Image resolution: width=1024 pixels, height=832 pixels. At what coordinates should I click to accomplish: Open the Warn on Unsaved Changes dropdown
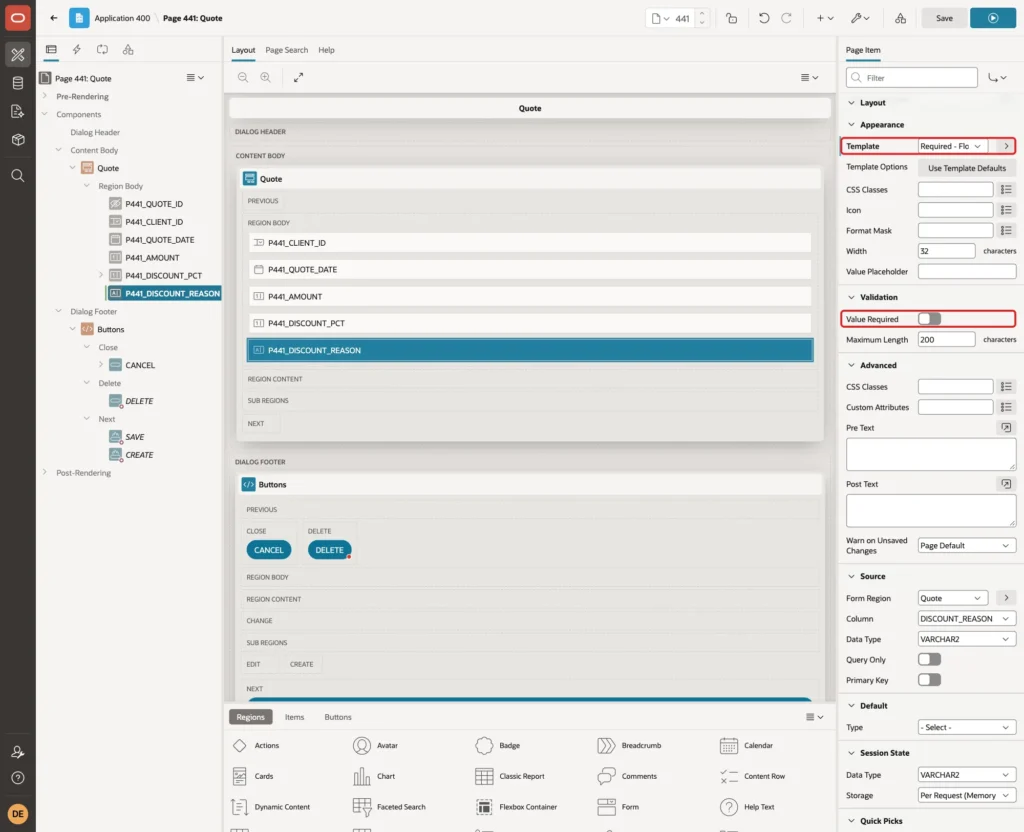tap(967, 545)
